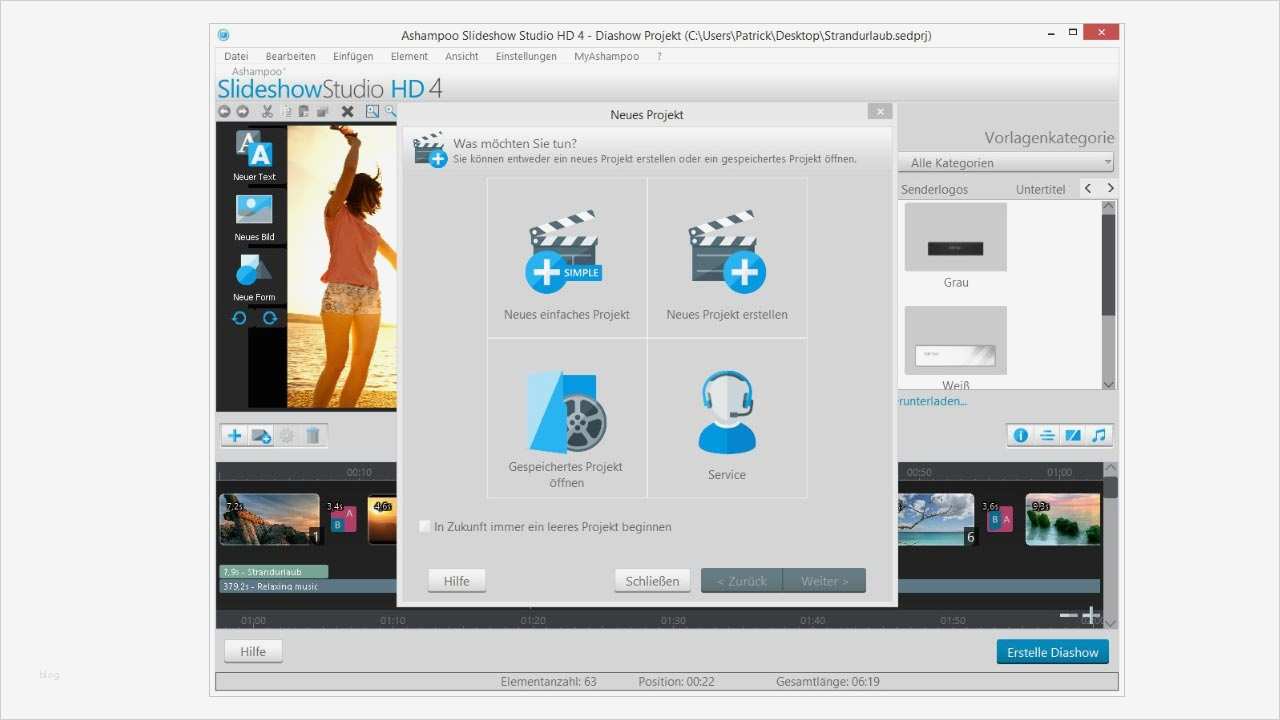Click the delete X icon in the toolbar
This screenshot has height=720, width=1280.
click(x=347, y=112)
